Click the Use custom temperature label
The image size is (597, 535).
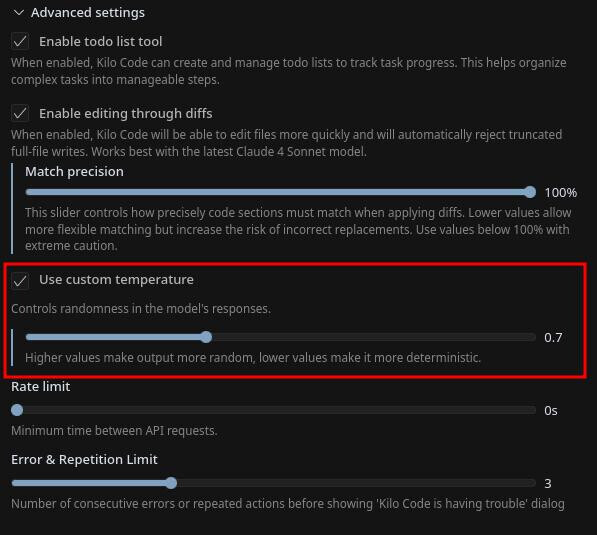116,280
